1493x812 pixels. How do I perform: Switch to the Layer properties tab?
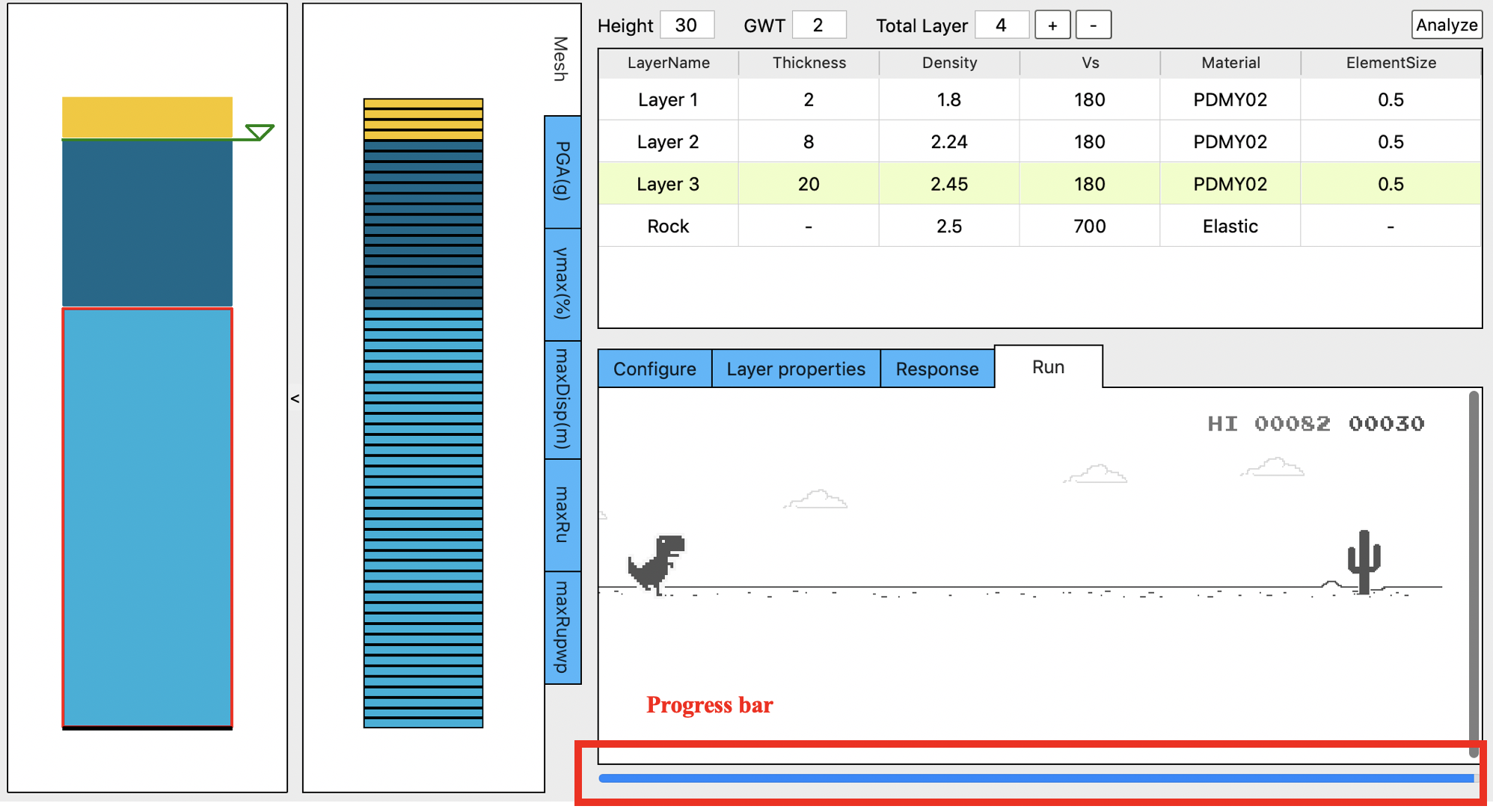click(x=793, y=370)
